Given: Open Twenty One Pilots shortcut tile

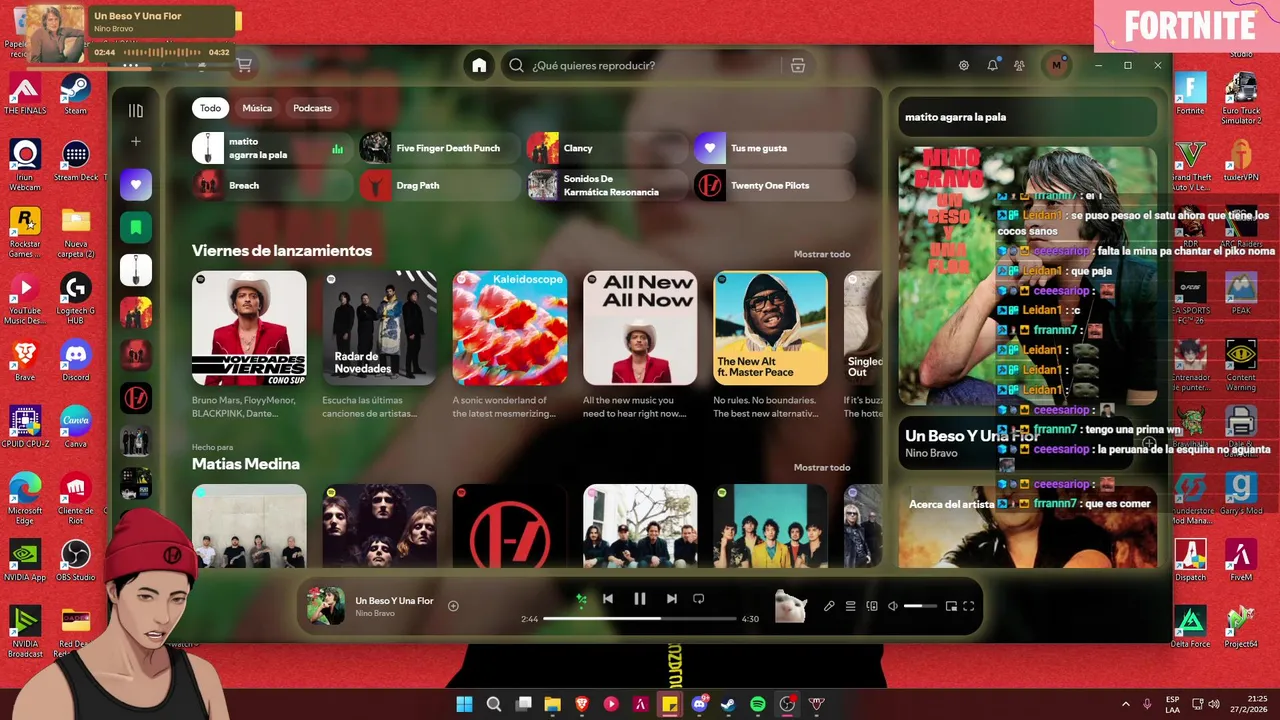Looking at the screenshot, I should click(x=774, y=185).
